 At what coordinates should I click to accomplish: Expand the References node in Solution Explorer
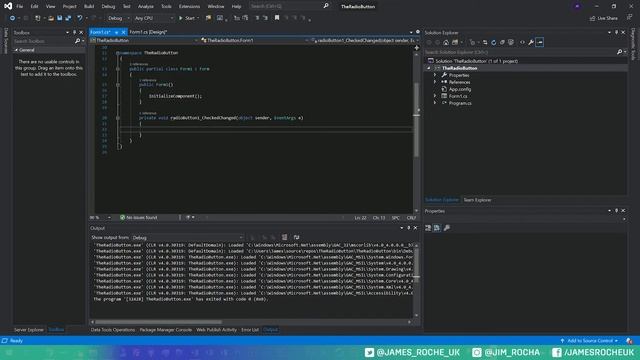[435, 82]
